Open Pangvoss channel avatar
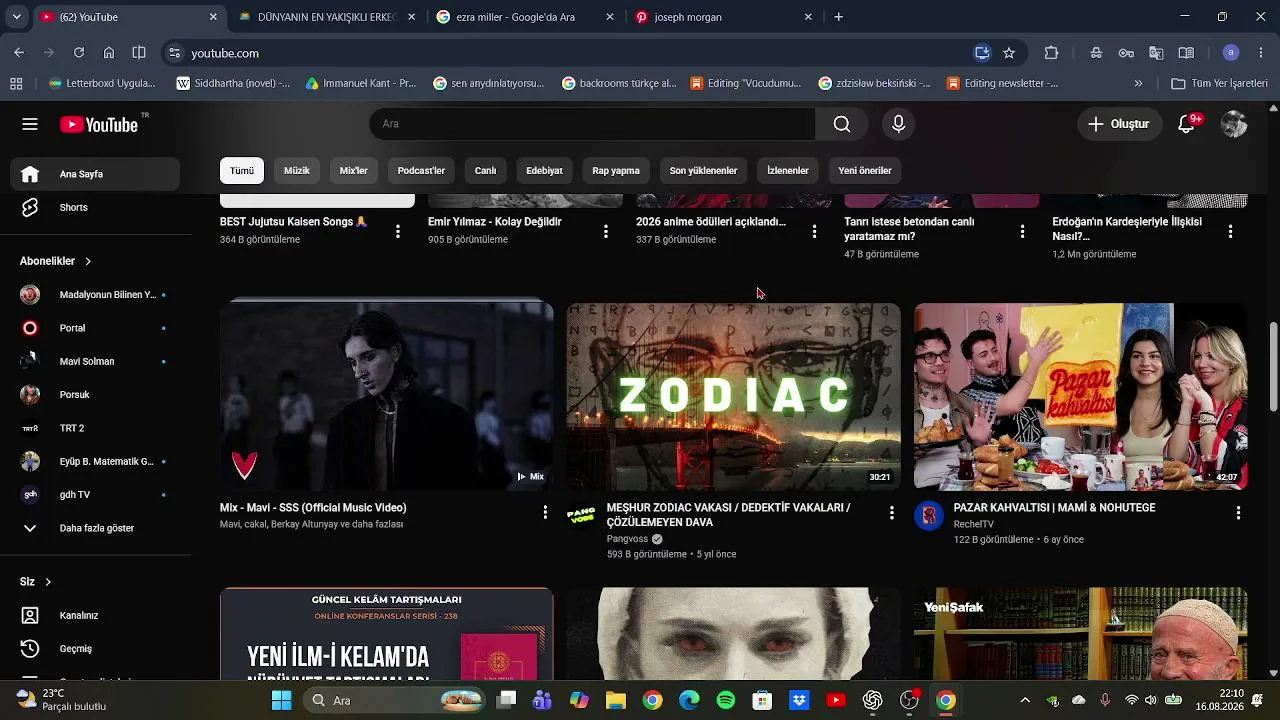Image resolution: width=1280 pixels, height=720 pixels. [x=581, y=515]
